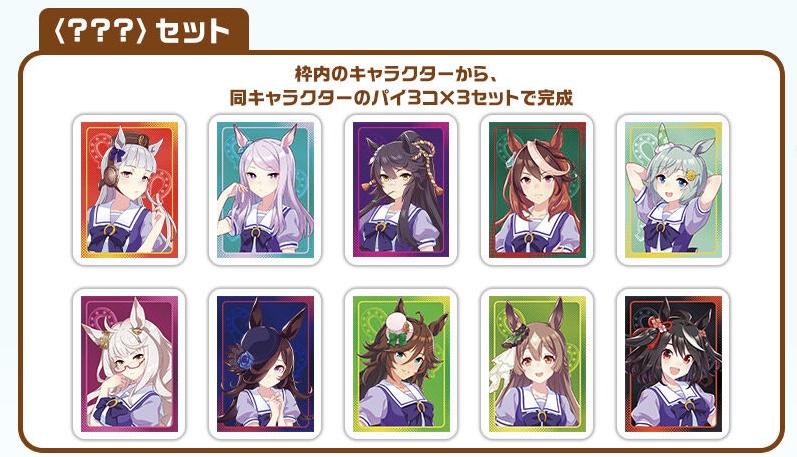Select the white-haired girl with red glasses
797x457 pixels.
pos(129,364)
